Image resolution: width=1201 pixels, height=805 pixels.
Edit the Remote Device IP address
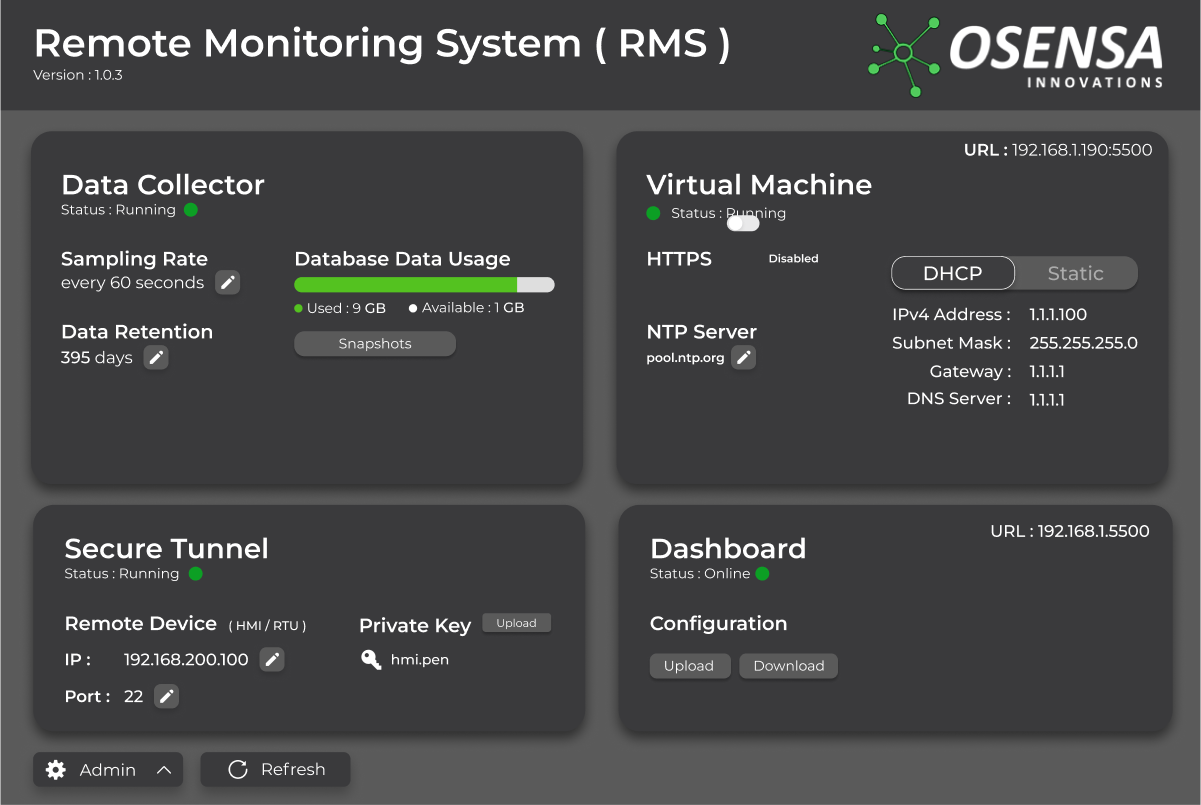[x=271, y=659]
